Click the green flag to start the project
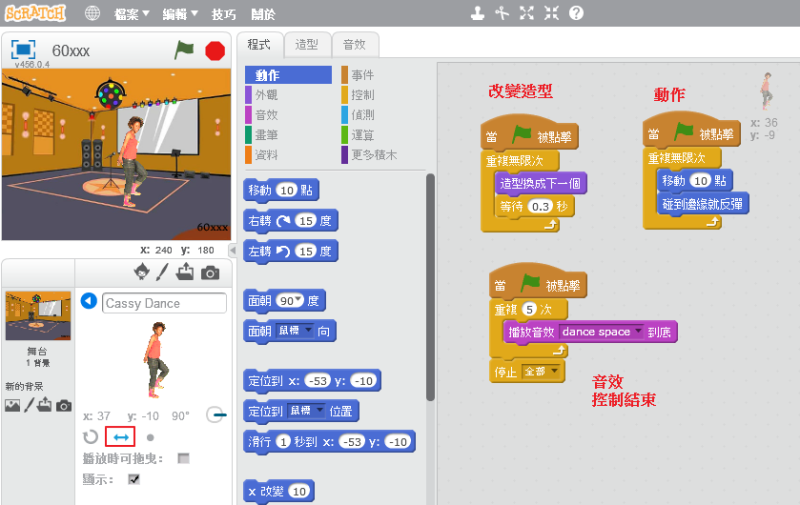The width and height of the screenshot is (800, 505). (x=184, y=50)
